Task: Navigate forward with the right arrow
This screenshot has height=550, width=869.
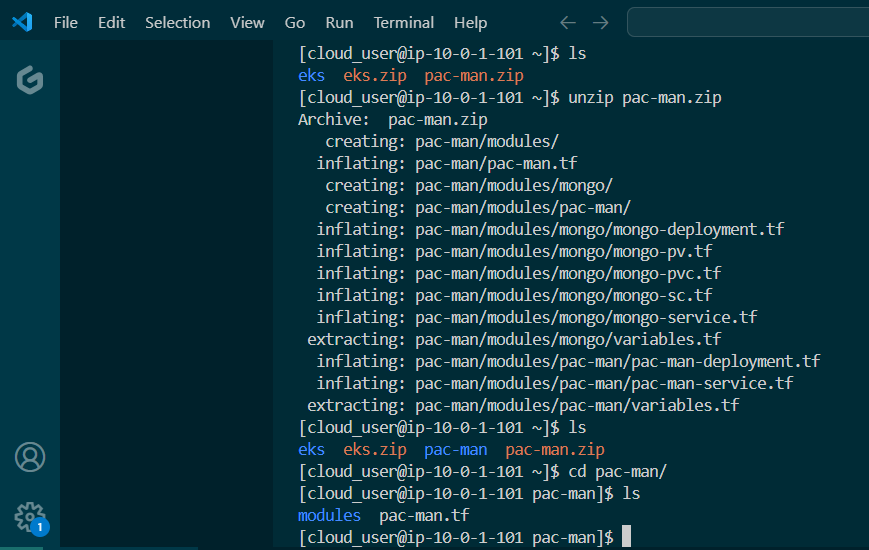Action: 600,22
